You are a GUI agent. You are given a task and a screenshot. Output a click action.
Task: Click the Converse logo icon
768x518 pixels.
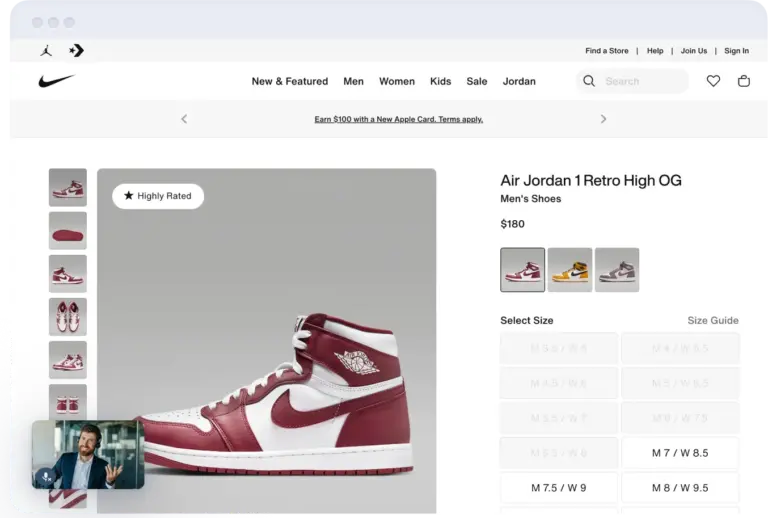click(76, 51)
